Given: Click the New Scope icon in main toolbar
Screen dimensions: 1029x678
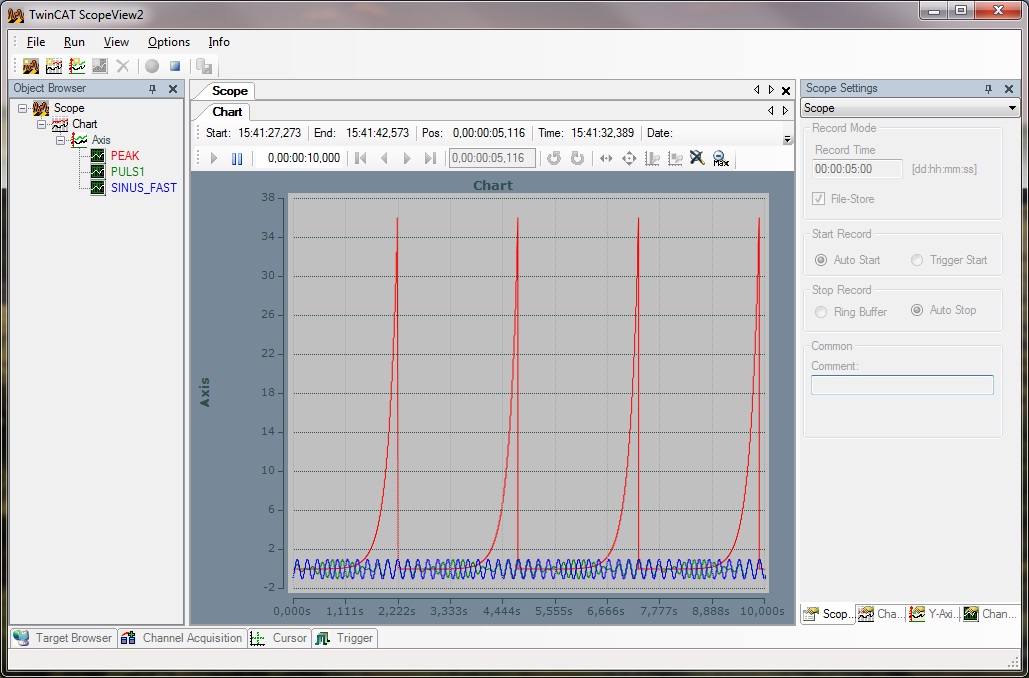Looking at the screenshot, I should tap(30, 66).
